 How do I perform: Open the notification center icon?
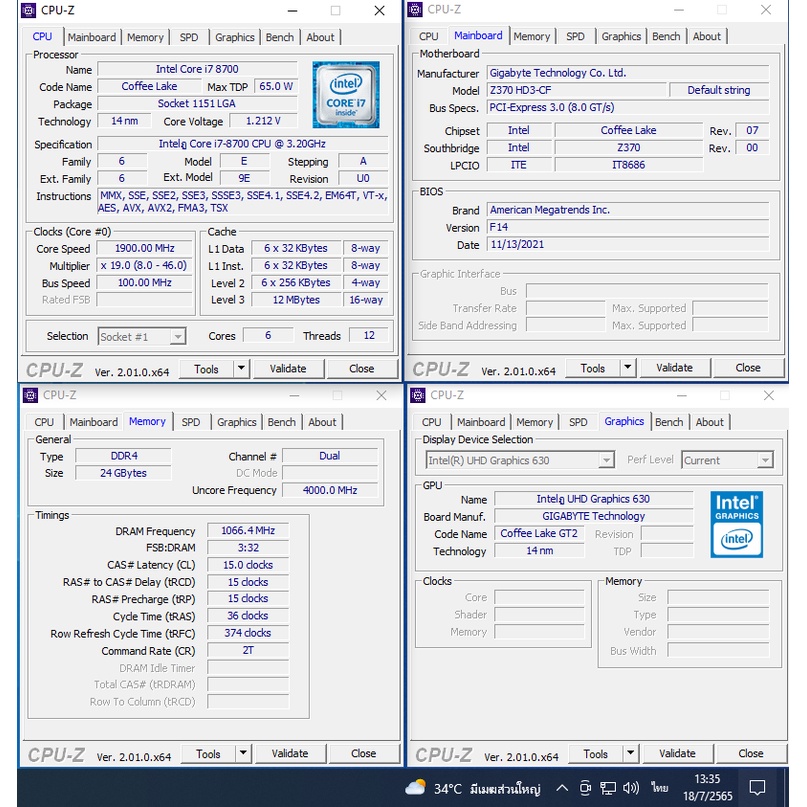coord(757,787)
